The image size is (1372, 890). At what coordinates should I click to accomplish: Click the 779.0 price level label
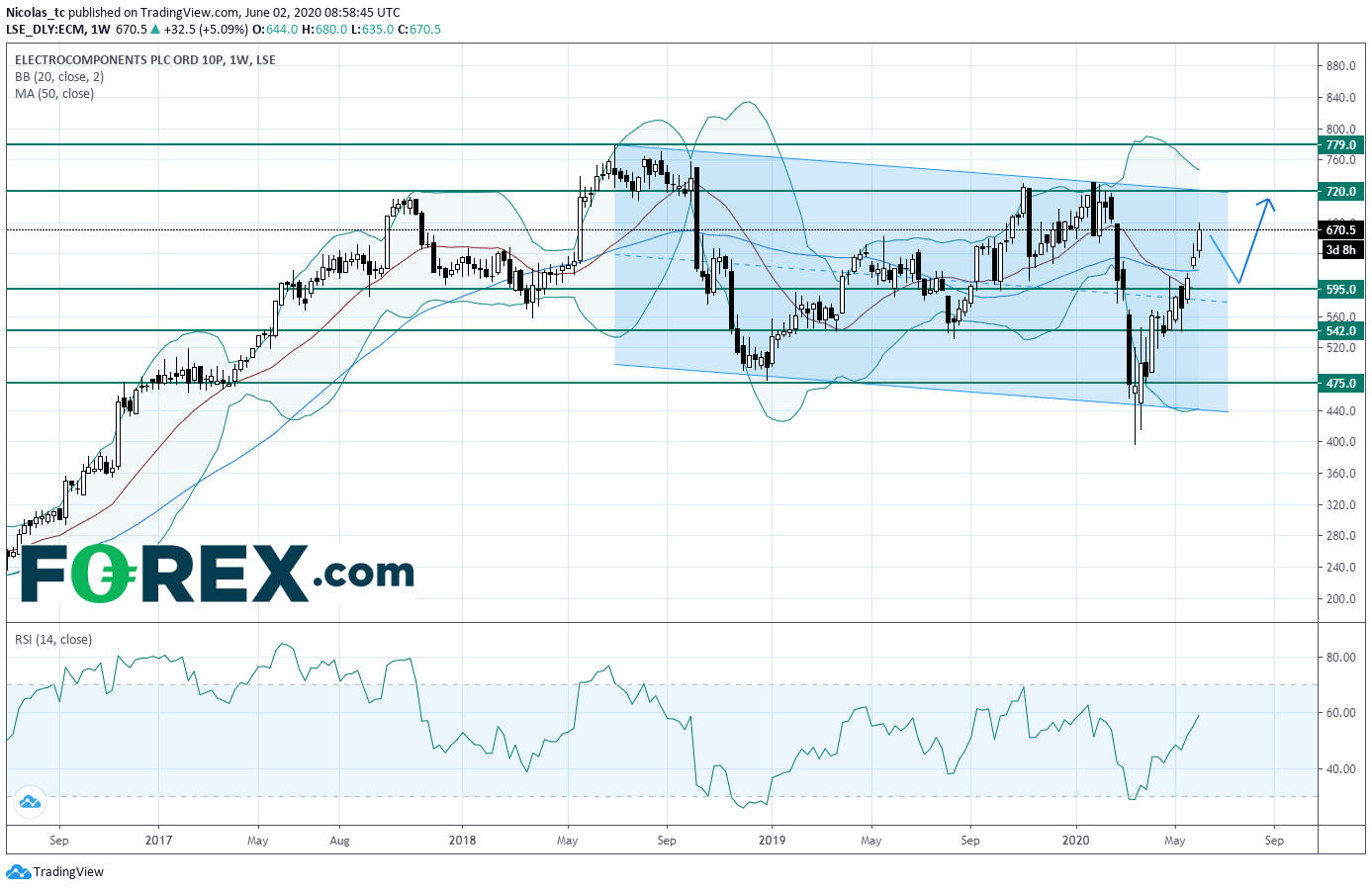pos(1341,144)
